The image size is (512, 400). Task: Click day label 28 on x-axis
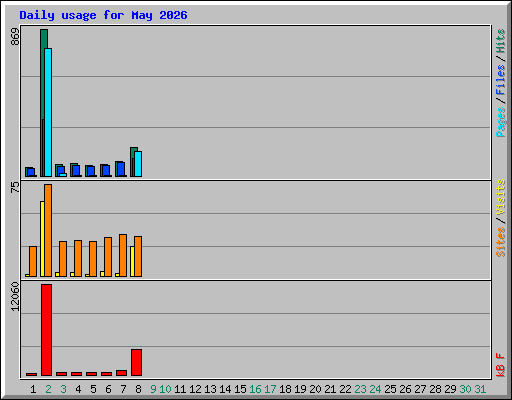click(435, 389)
